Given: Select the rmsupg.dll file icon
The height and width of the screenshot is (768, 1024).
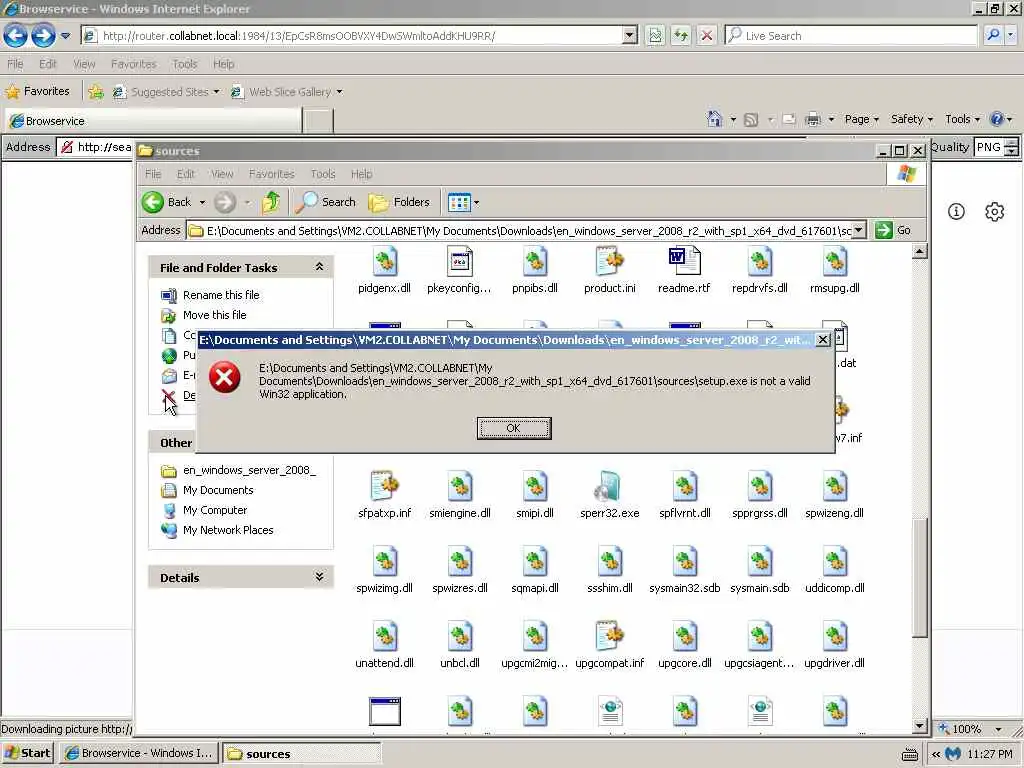Looking at the screenshot, I should (835, 261).
